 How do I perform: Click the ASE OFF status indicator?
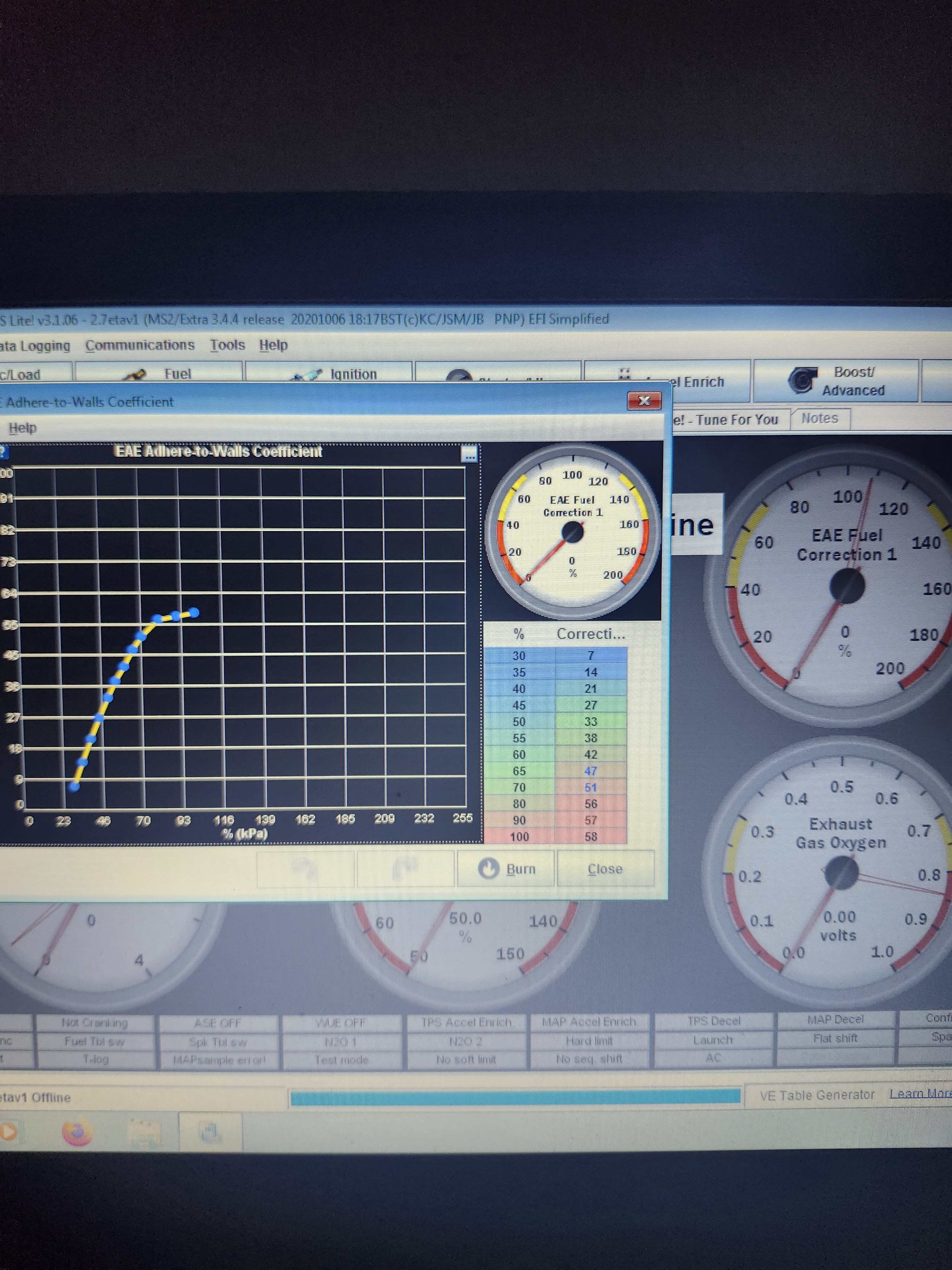pos(218,1023)
